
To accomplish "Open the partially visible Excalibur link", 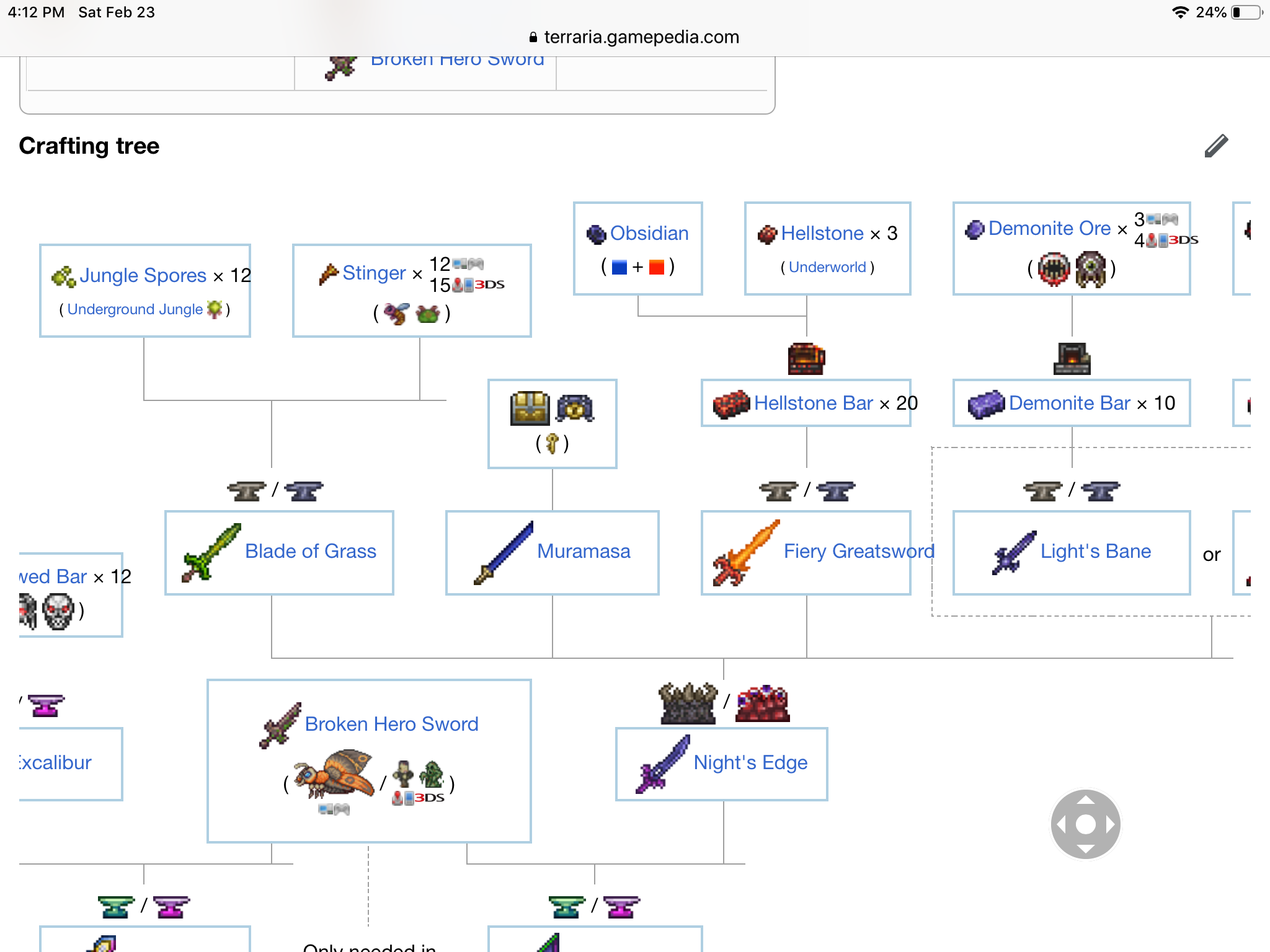I will point(55,762).
